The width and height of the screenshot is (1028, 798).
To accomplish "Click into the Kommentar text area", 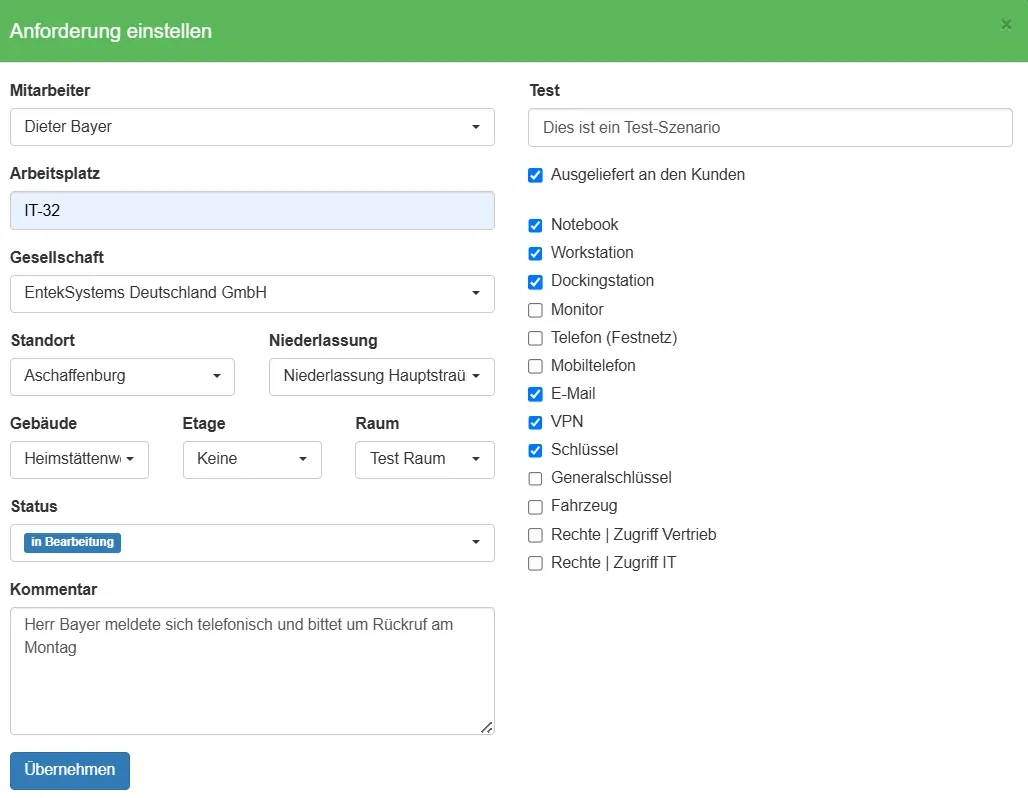I will (x=252, y=671).
